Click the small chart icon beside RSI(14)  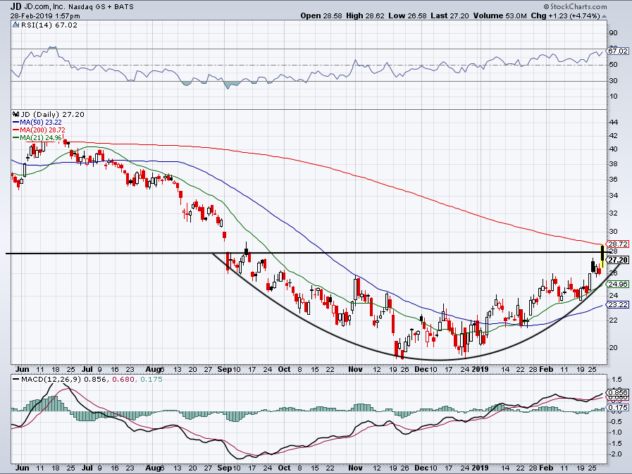coord(16,25)
